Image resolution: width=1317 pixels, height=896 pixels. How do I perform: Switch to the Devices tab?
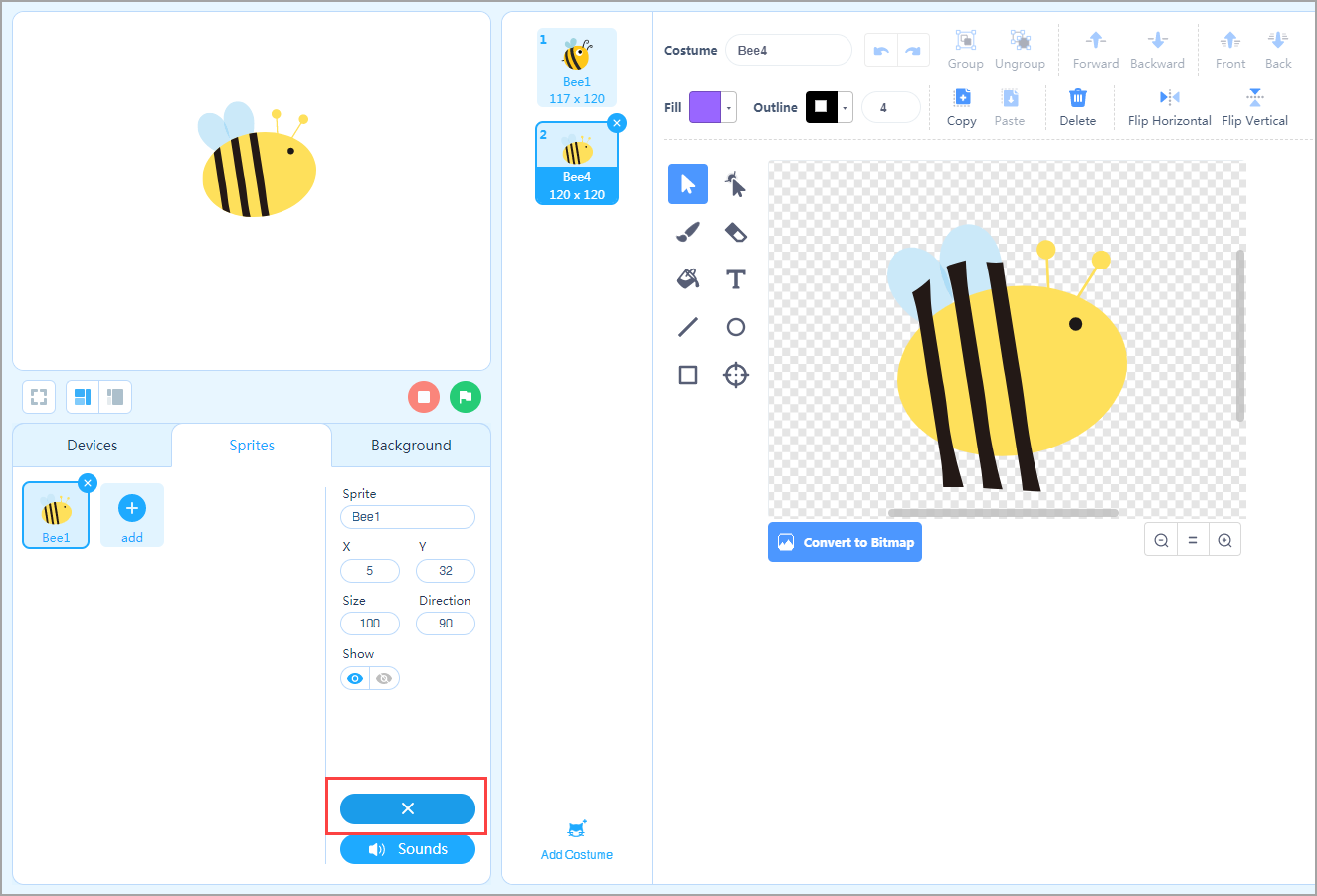93,446
